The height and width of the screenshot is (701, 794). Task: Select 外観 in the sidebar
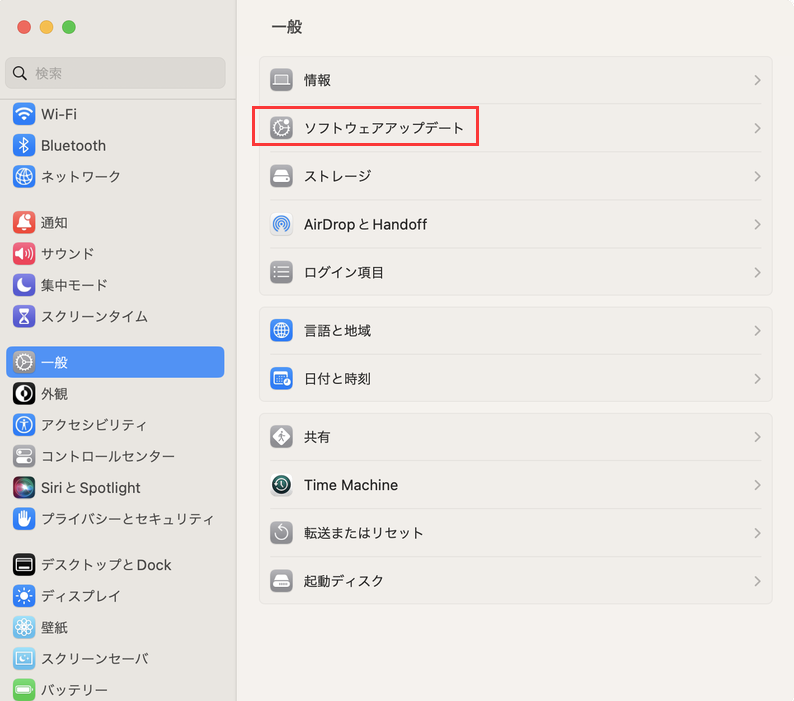click(x=54, y=394)
